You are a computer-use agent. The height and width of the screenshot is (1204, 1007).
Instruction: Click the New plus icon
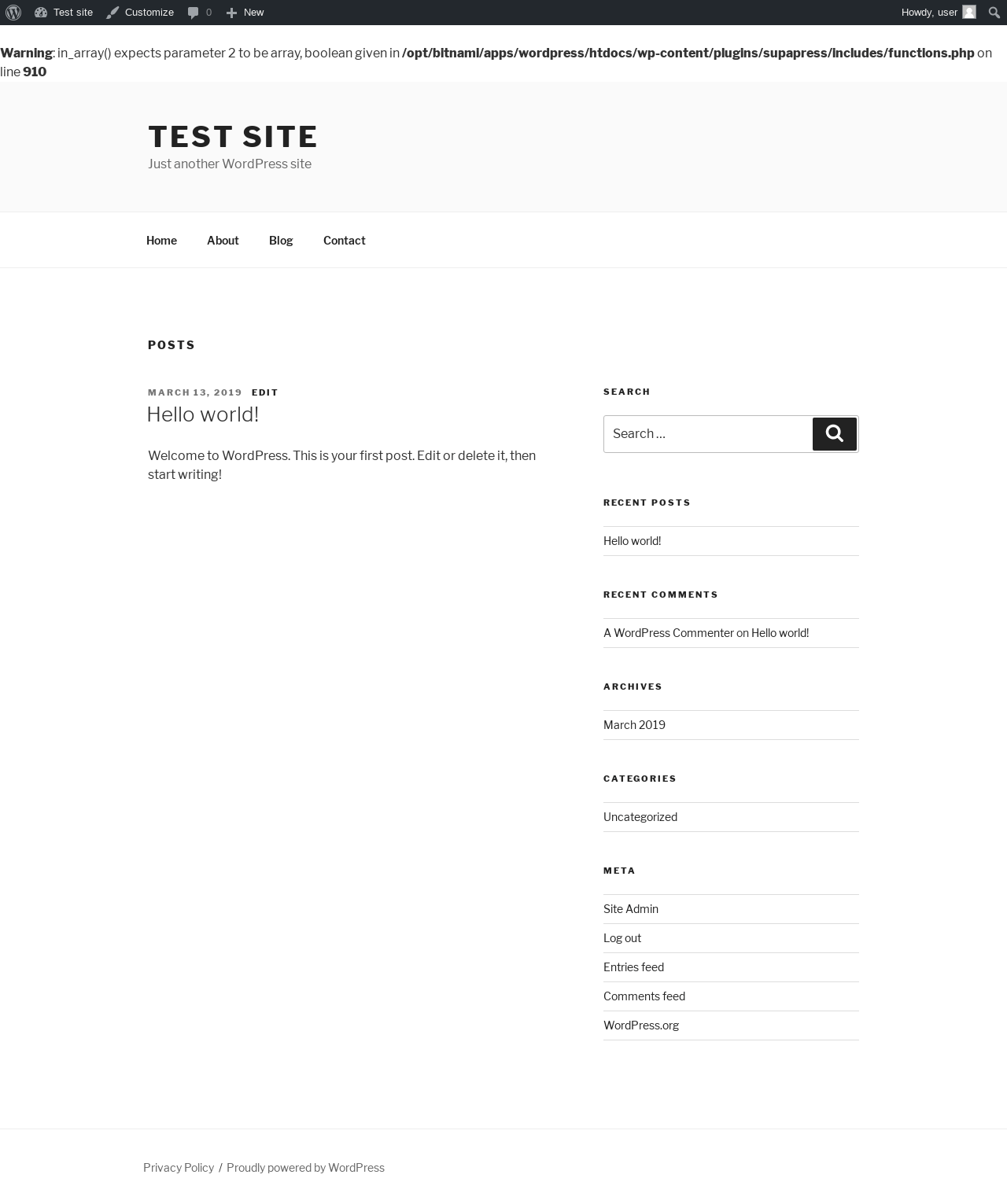click(x=231, y=13)
